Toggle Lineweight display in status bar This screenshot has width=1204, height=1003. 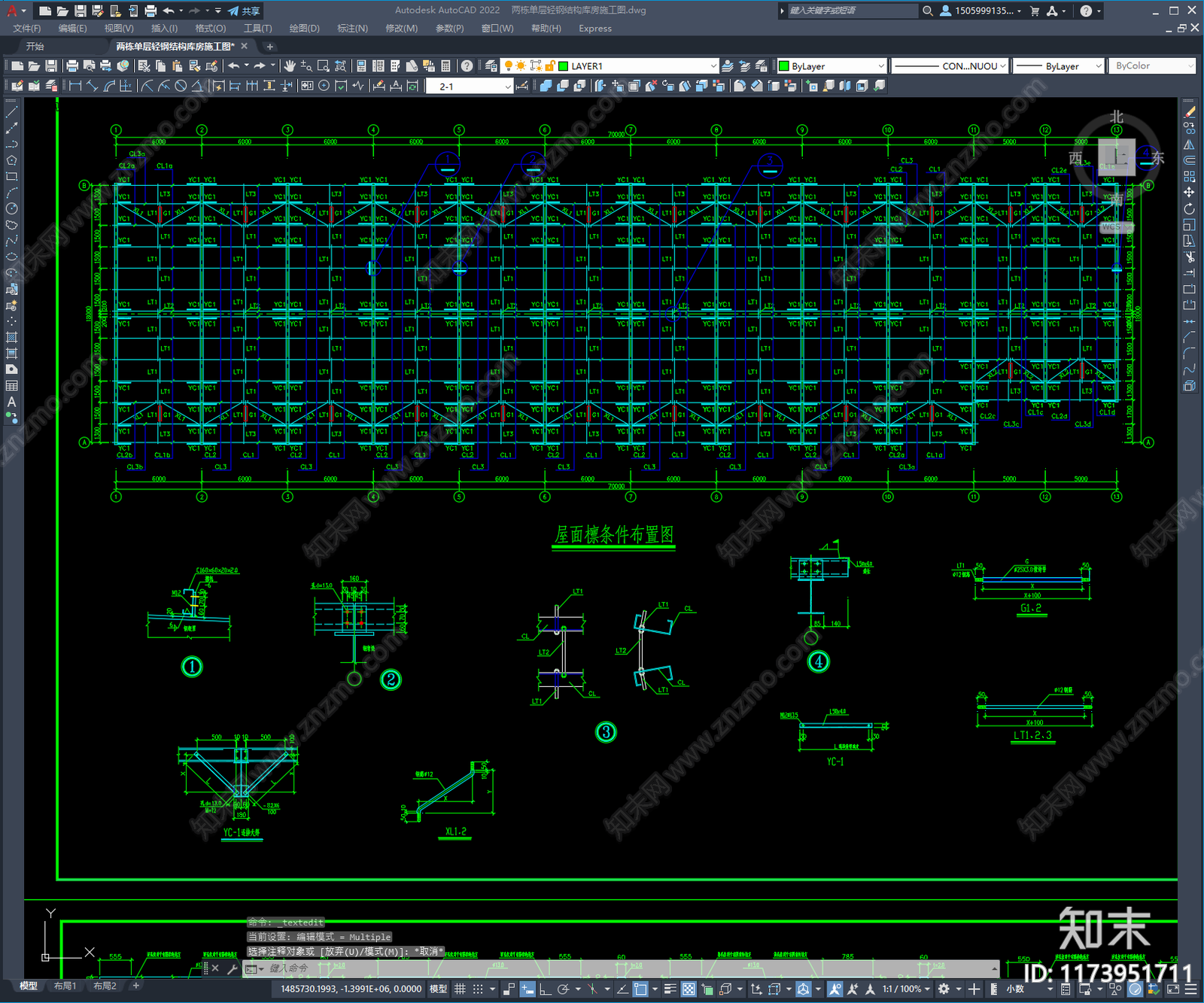tap(670, 989)
